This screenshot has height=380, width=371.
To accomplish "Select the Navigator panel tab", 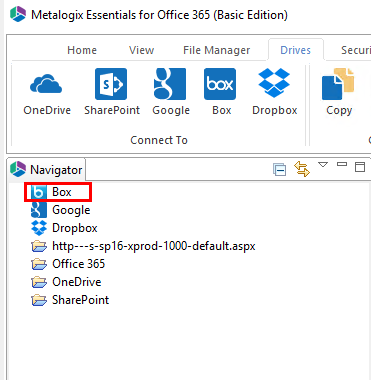I will [x=47, y=170].
